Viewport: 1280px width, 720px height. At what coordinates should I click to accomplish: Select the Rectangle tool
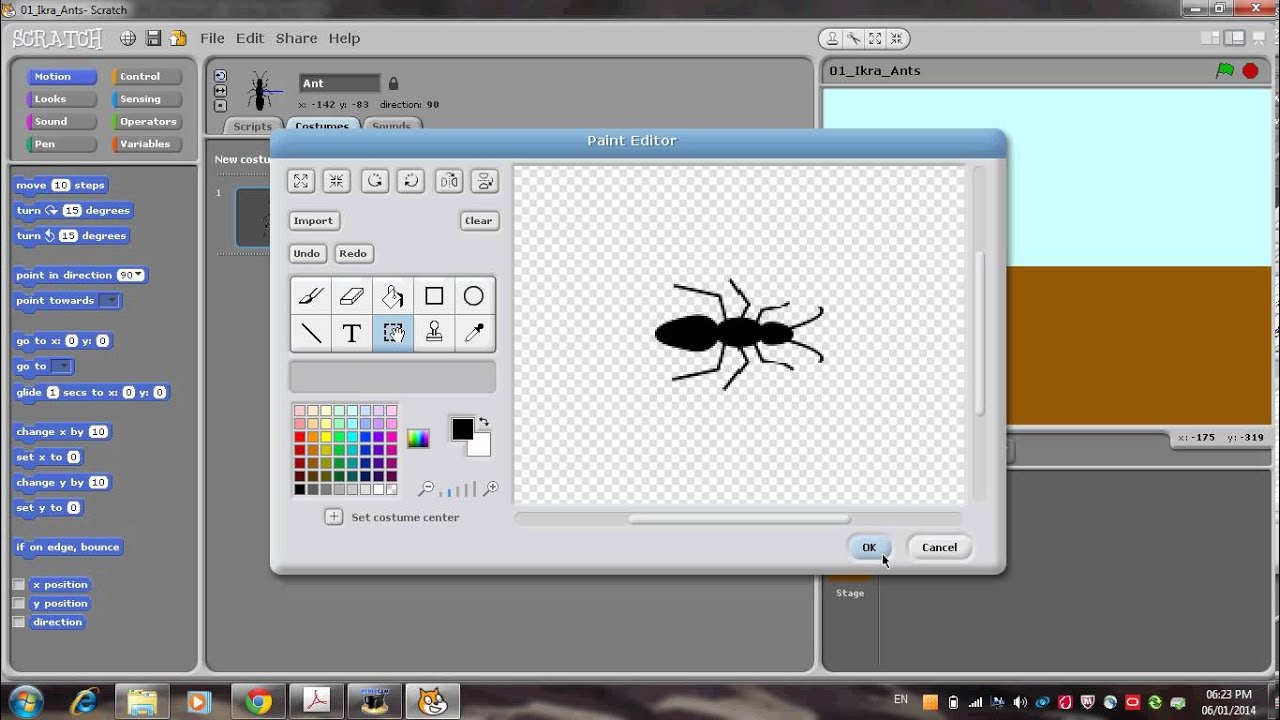pyautogui.click(x=434, y=296)
